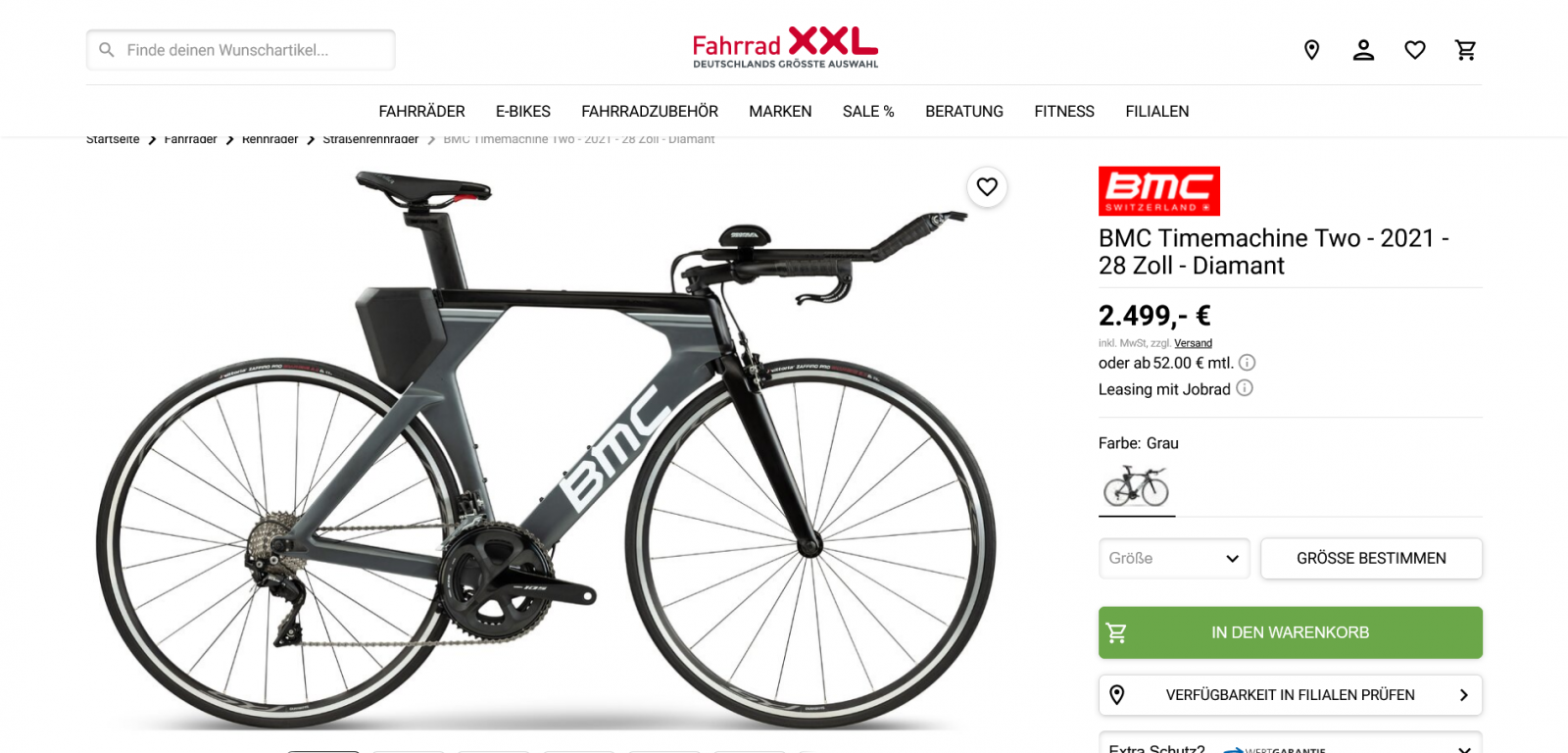This screenshot has width=1568, height=753.
Task: Click IN DEN WARENKORB button
Action: tap(1290, 632)
